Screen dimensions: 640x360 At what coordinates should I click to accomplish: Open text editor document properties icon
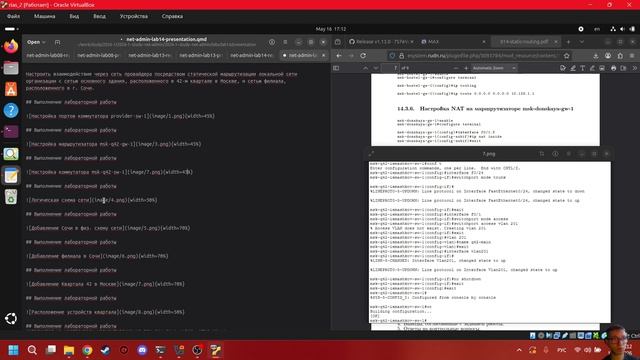(x=272, y=42)
